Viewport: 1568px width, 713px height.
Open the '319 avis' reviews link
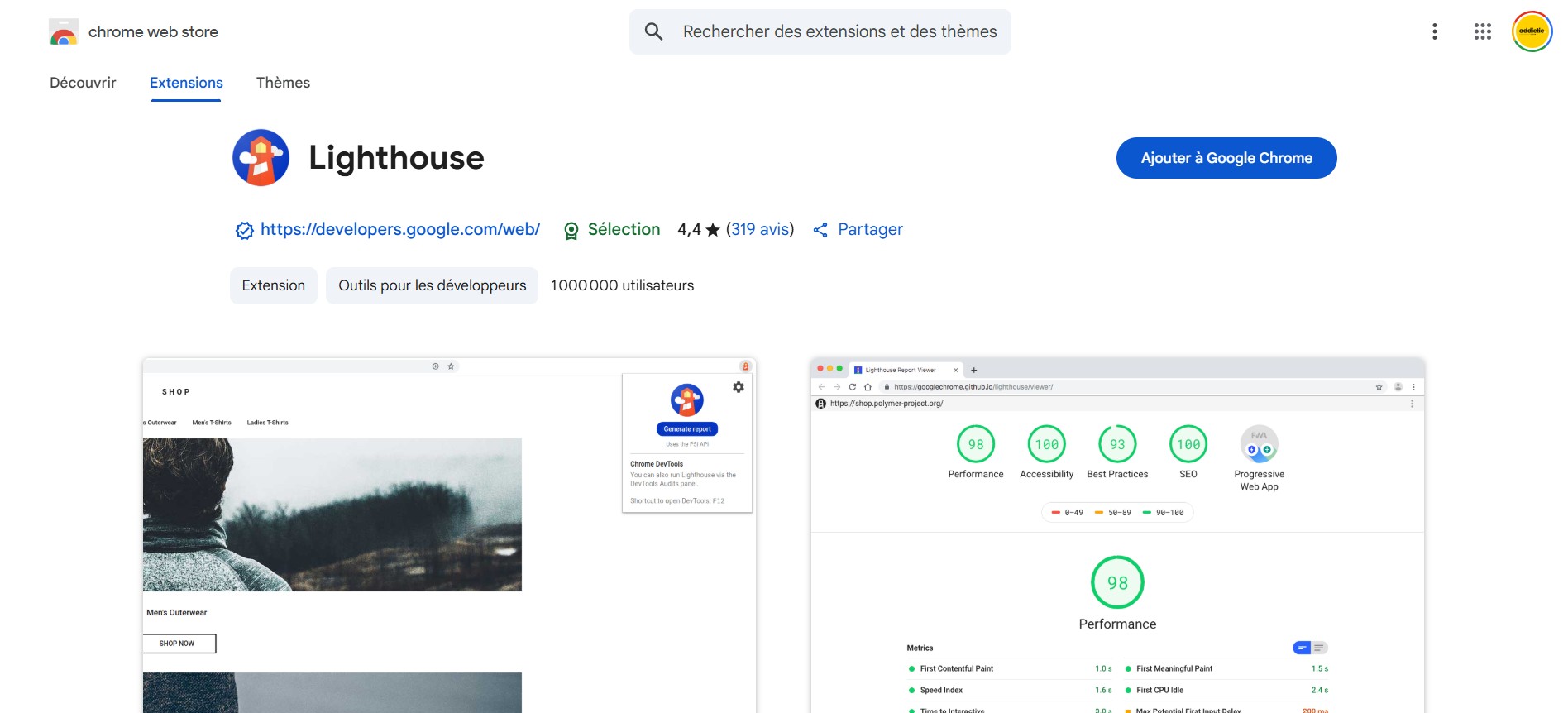click(760, 229)
